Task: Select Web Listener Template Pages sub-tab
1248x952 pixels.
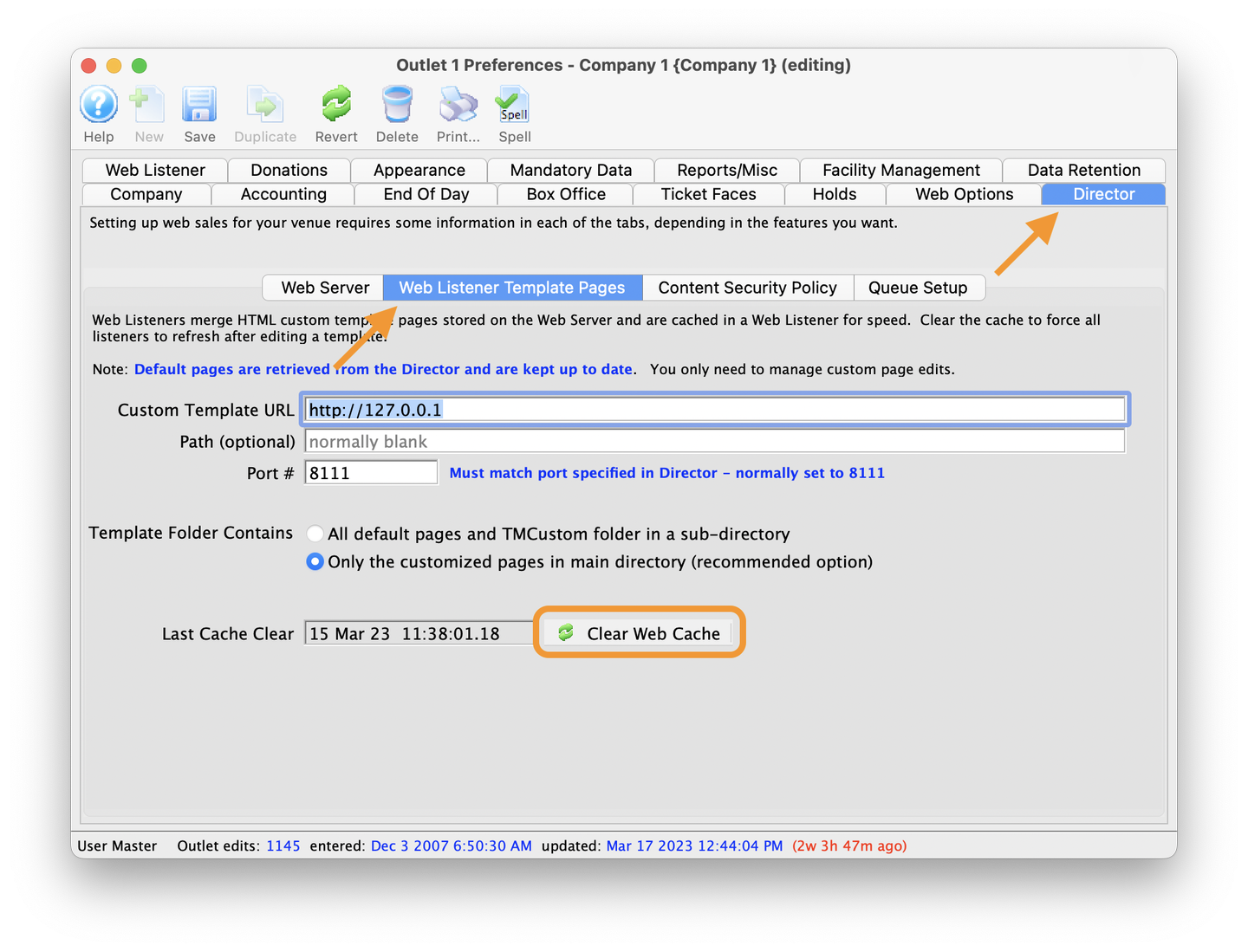Action: coord(512,288)
